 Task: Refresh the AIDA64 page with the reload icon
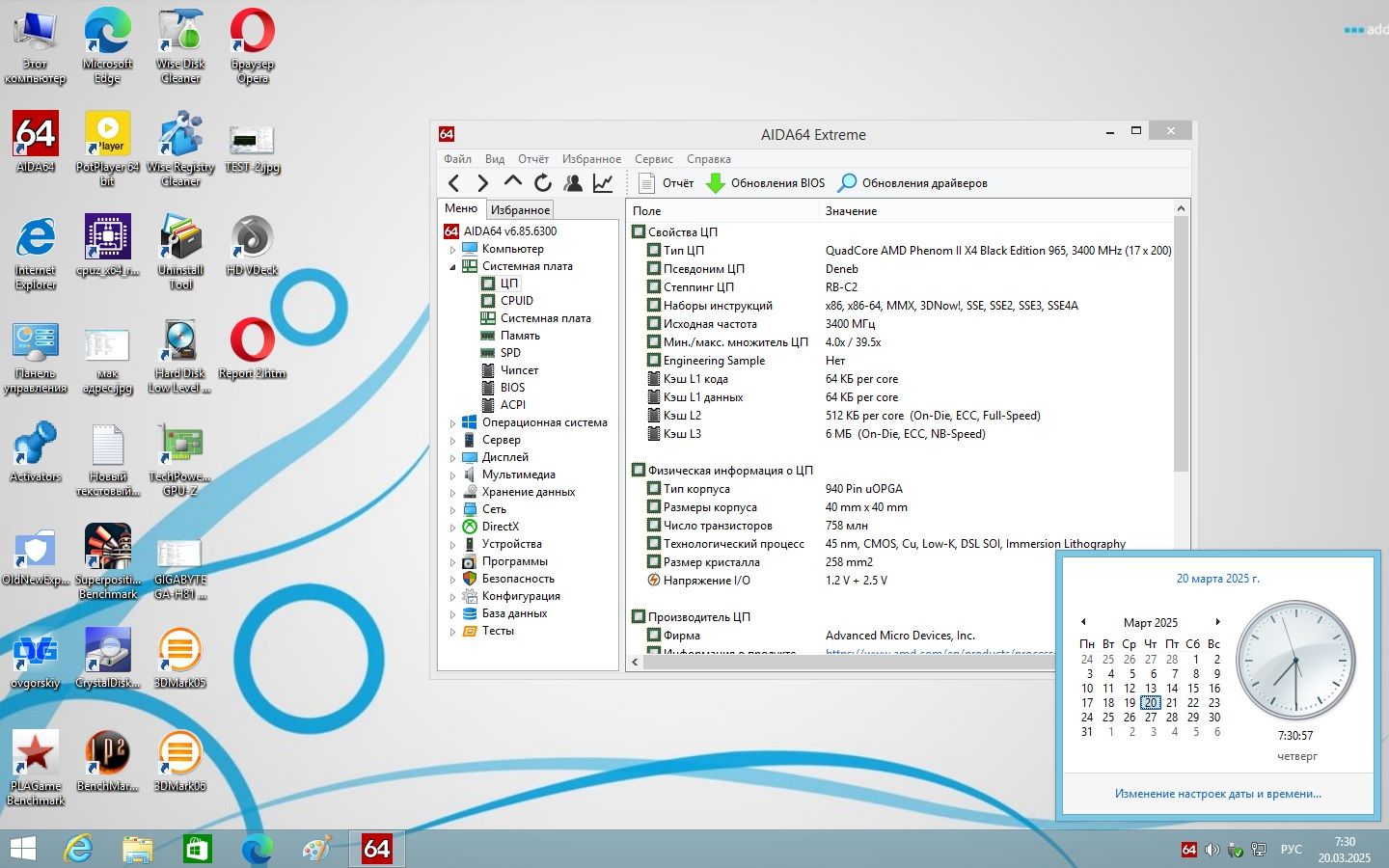[x=543, y=183]
